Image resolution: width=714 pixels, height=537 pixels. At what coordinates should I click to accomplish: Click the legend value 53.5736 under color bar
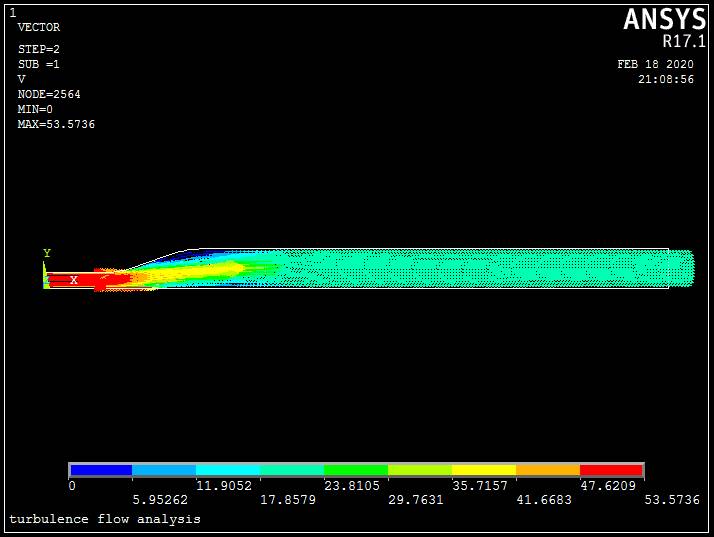[x=672, y=500]
